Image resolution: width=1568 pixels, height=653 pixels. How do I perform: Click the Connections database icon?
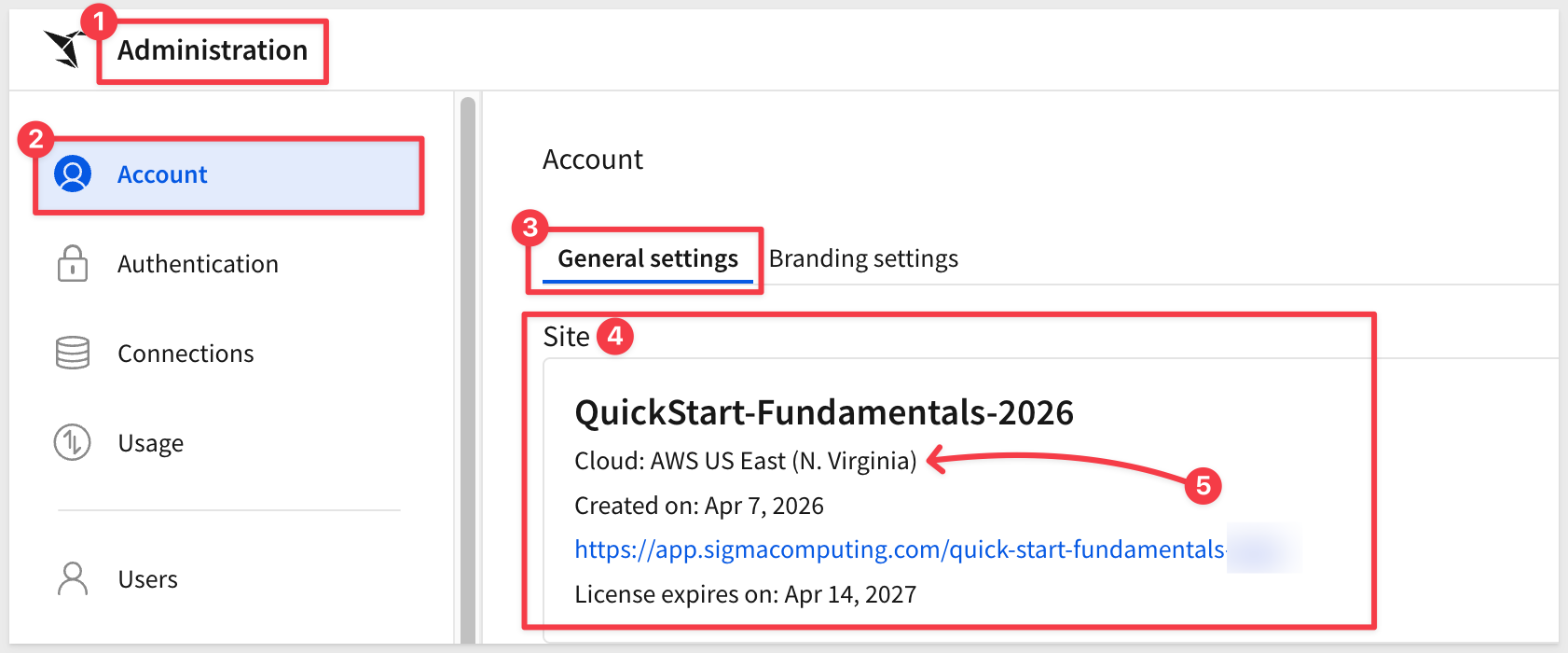[73, 354]
